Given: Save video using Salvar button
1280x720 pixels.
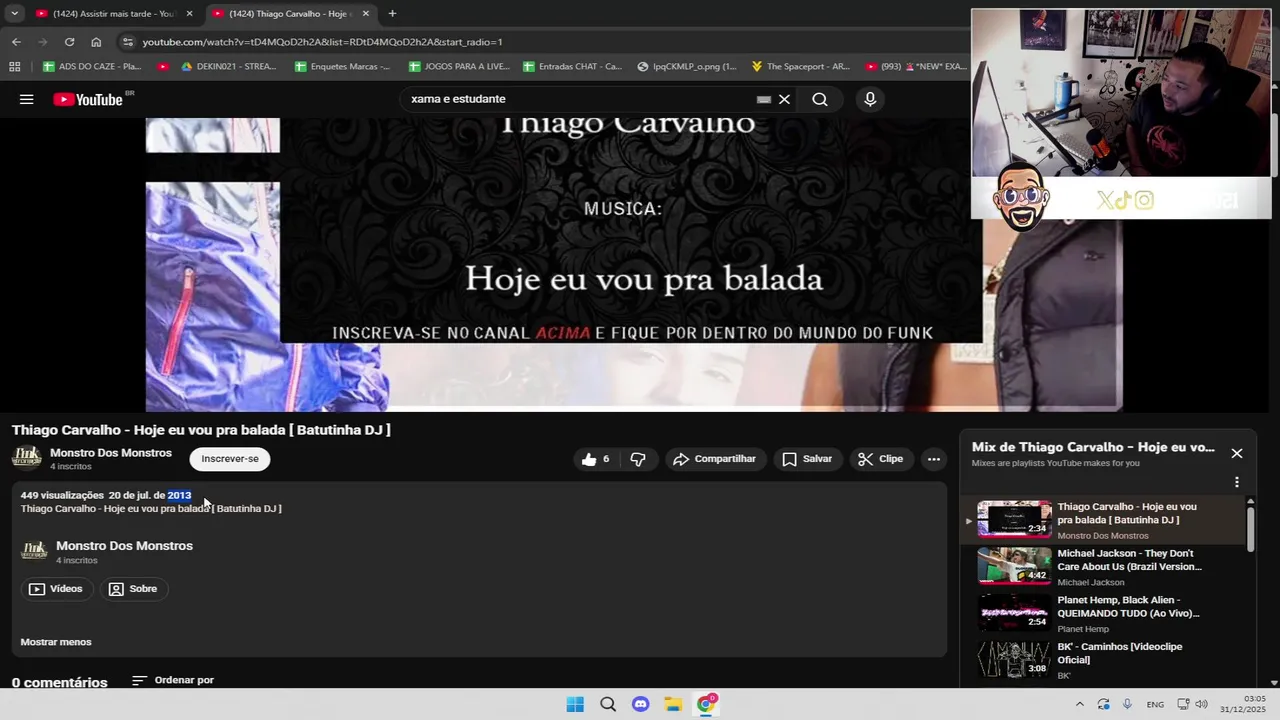Looking at the screenshot, I should (807, 459).
